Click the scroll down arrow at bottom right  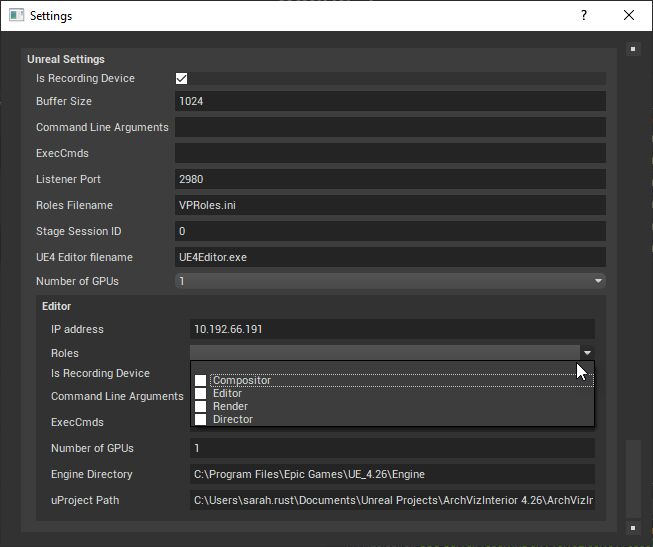tap(632, 526)
